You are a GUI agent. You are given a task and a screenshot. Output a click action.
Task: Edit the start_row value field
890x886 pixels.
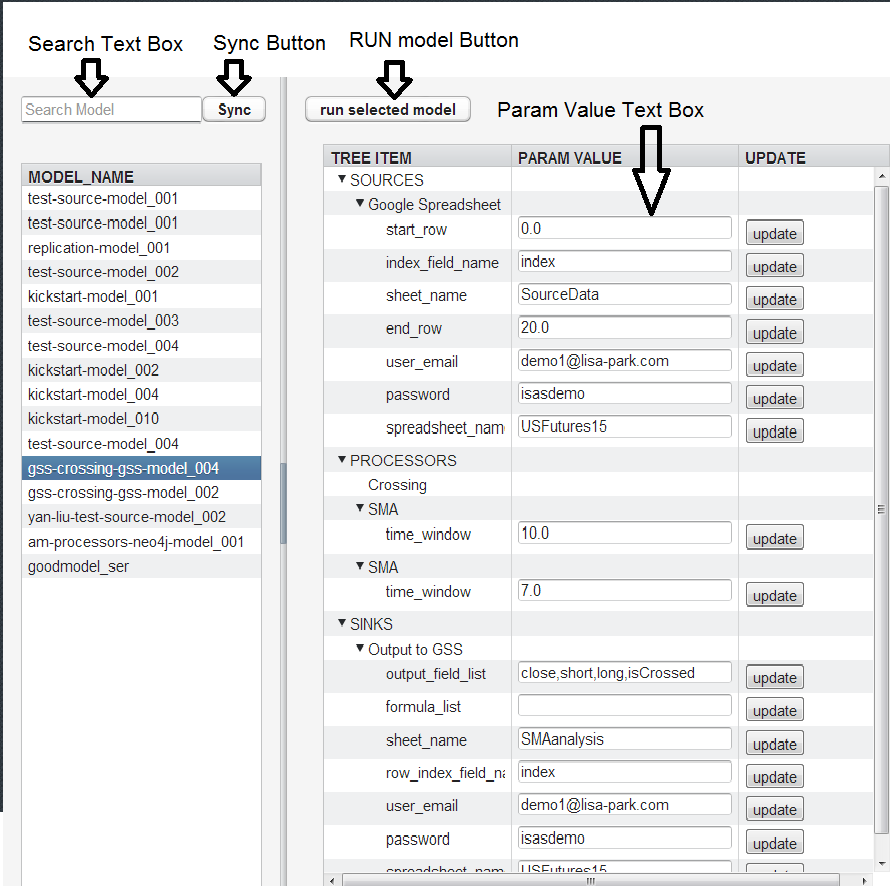point(624,228)
